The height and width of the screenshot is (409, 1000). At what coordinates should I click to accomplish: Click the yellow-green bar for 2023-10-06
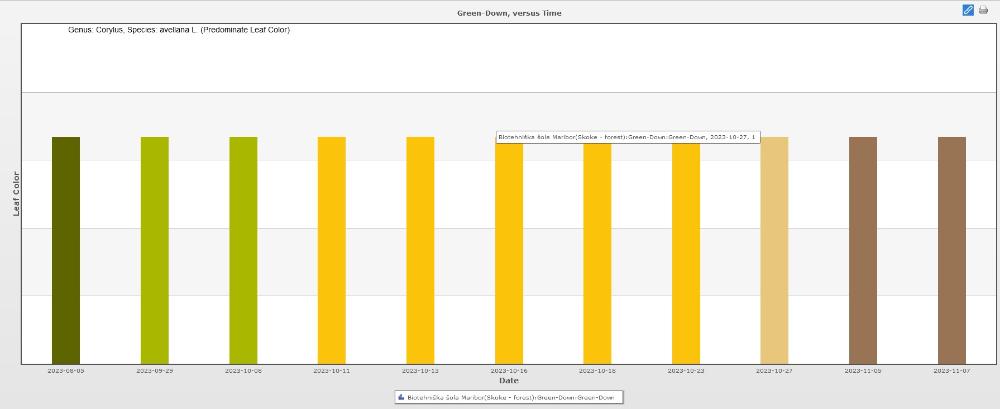(243, 250)
